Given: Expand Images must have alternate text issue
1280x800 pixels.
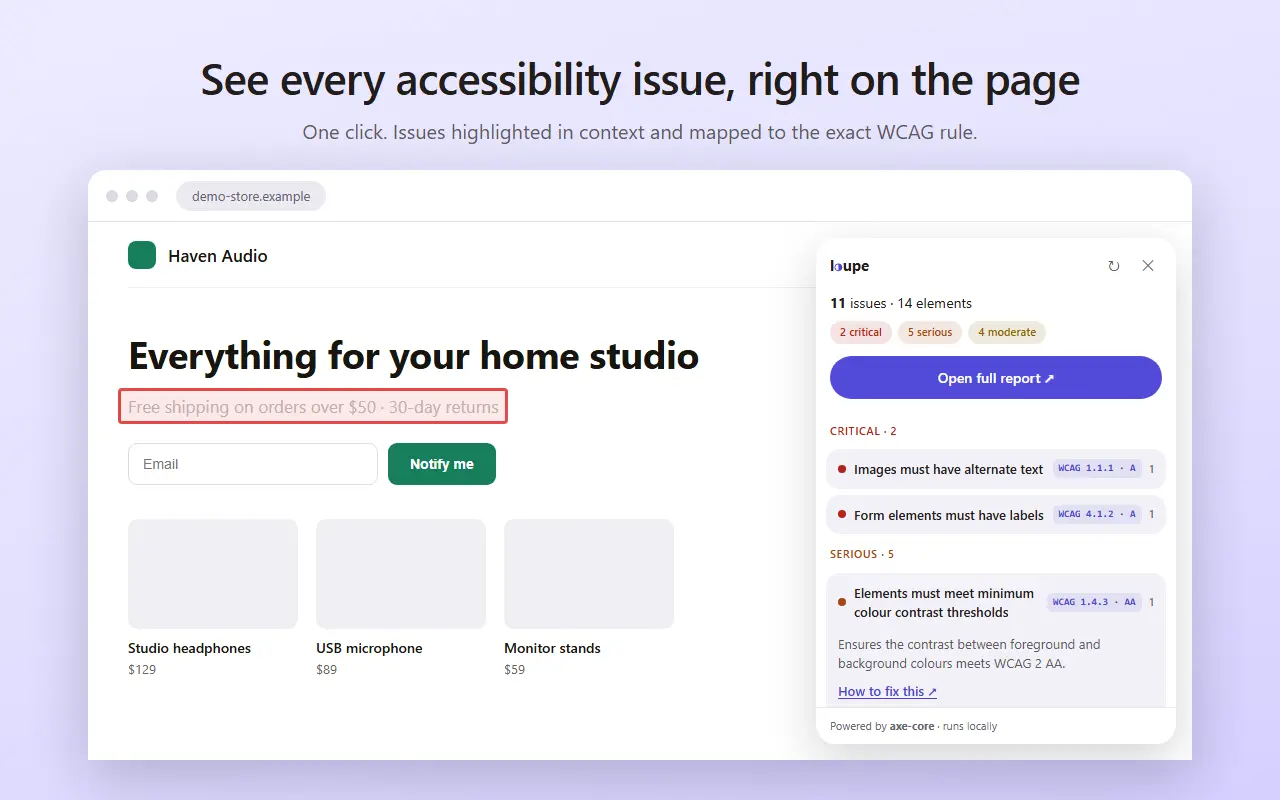Looking at the screenshot, I should [996, 469].
